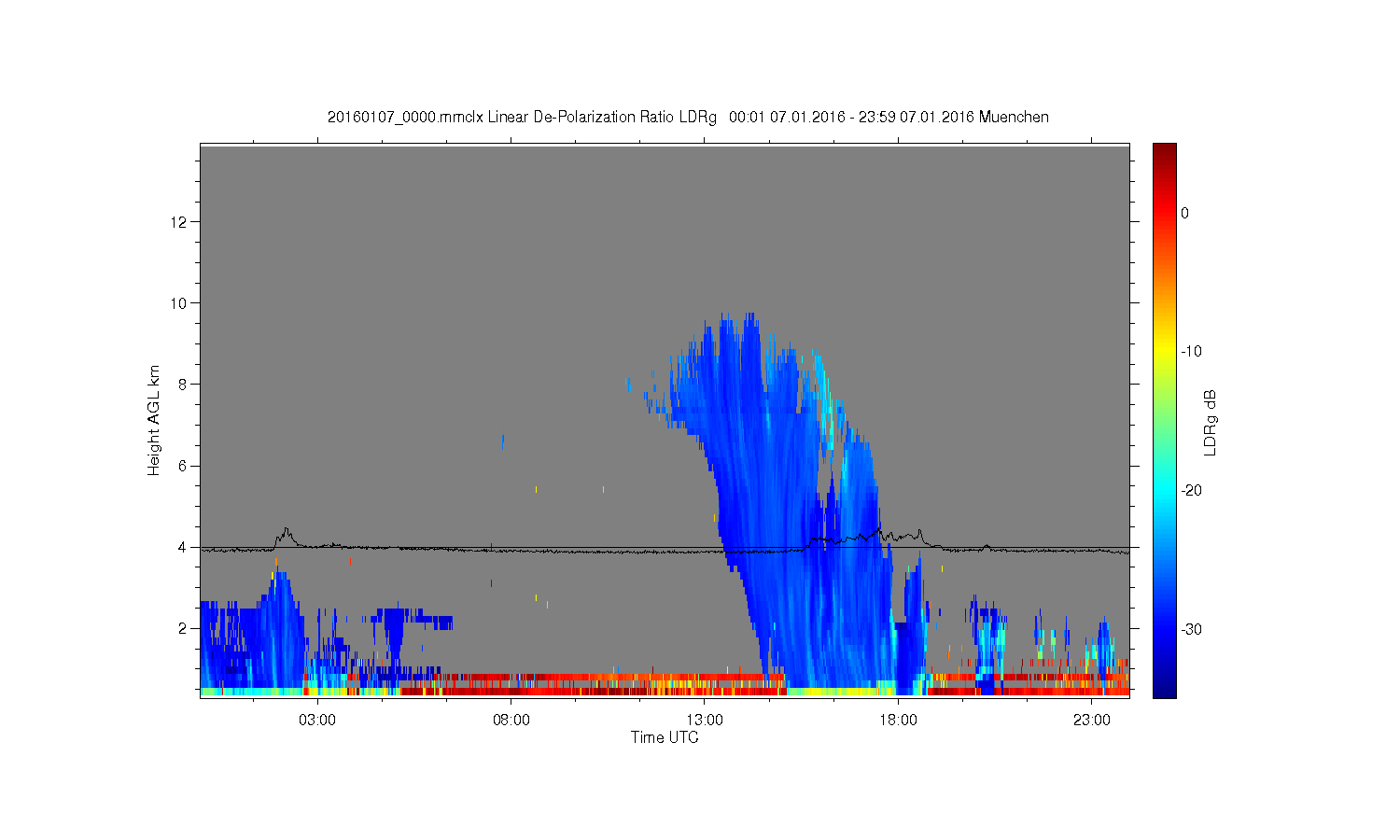Click the 03:00 time tick label

[317, 721]
